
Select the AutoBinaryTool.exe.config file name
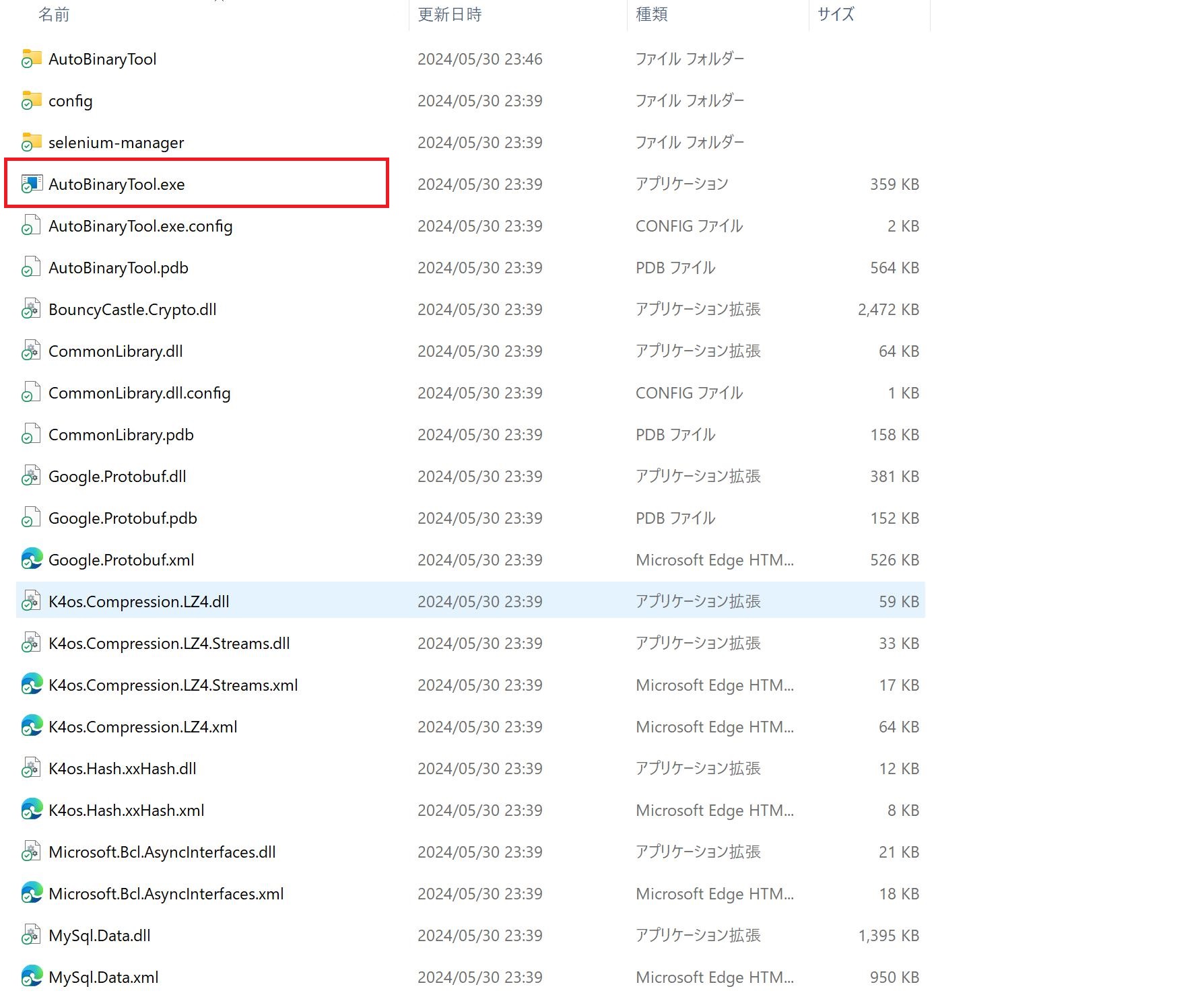click(141, 226)
